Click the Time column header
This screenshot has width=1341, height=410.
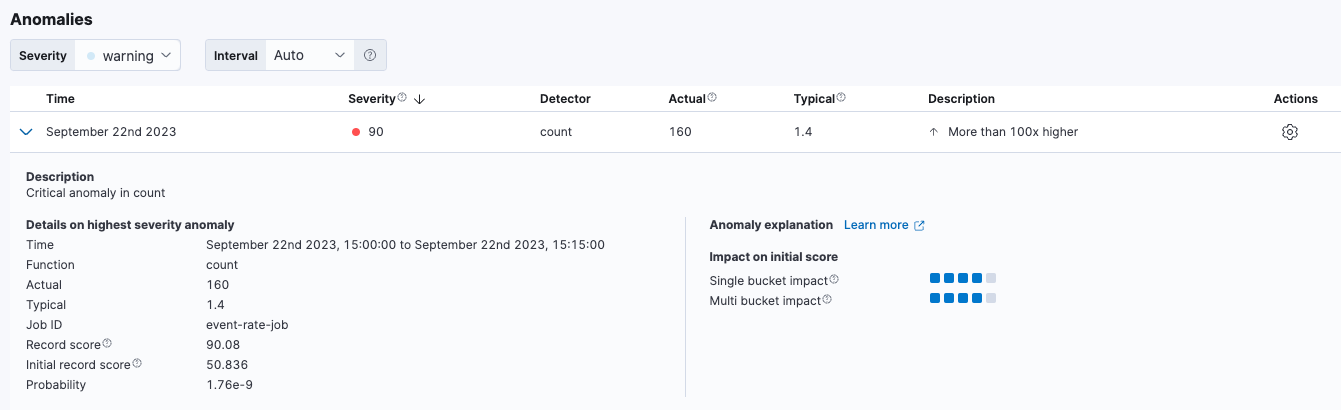pos(60,99)
